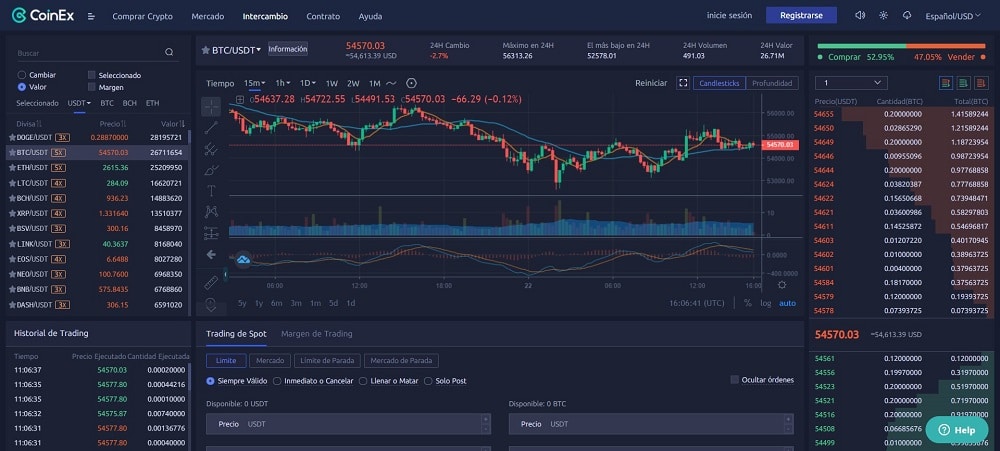The width and height of the screenshot is (1000, 451).
Task: Switch to Margen de Trading tab
Action: pyautogui.click(x=316, y=333)
